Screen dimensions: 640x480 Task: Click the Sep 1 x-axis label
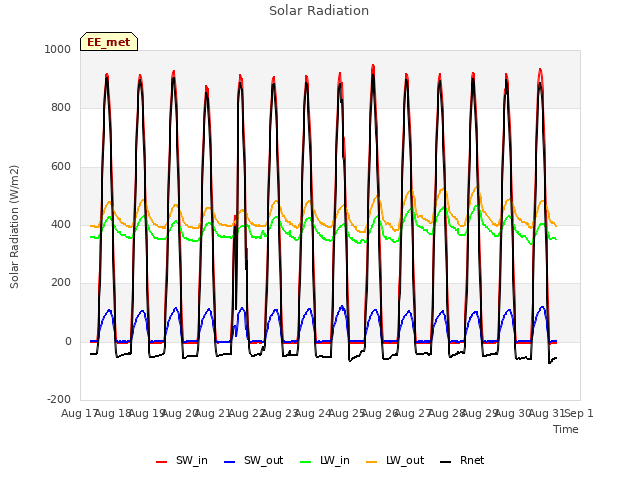point(579,413)
